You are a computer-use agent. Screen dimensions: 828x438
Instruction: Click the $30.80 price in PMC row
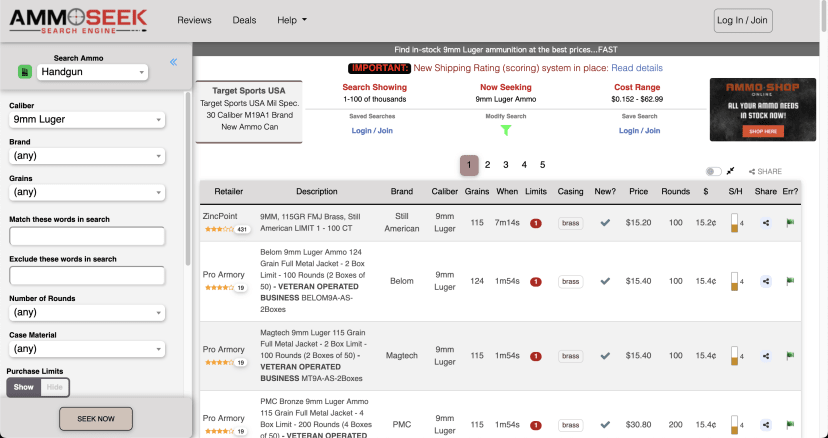pyautogui.click(x=638, y=425)
